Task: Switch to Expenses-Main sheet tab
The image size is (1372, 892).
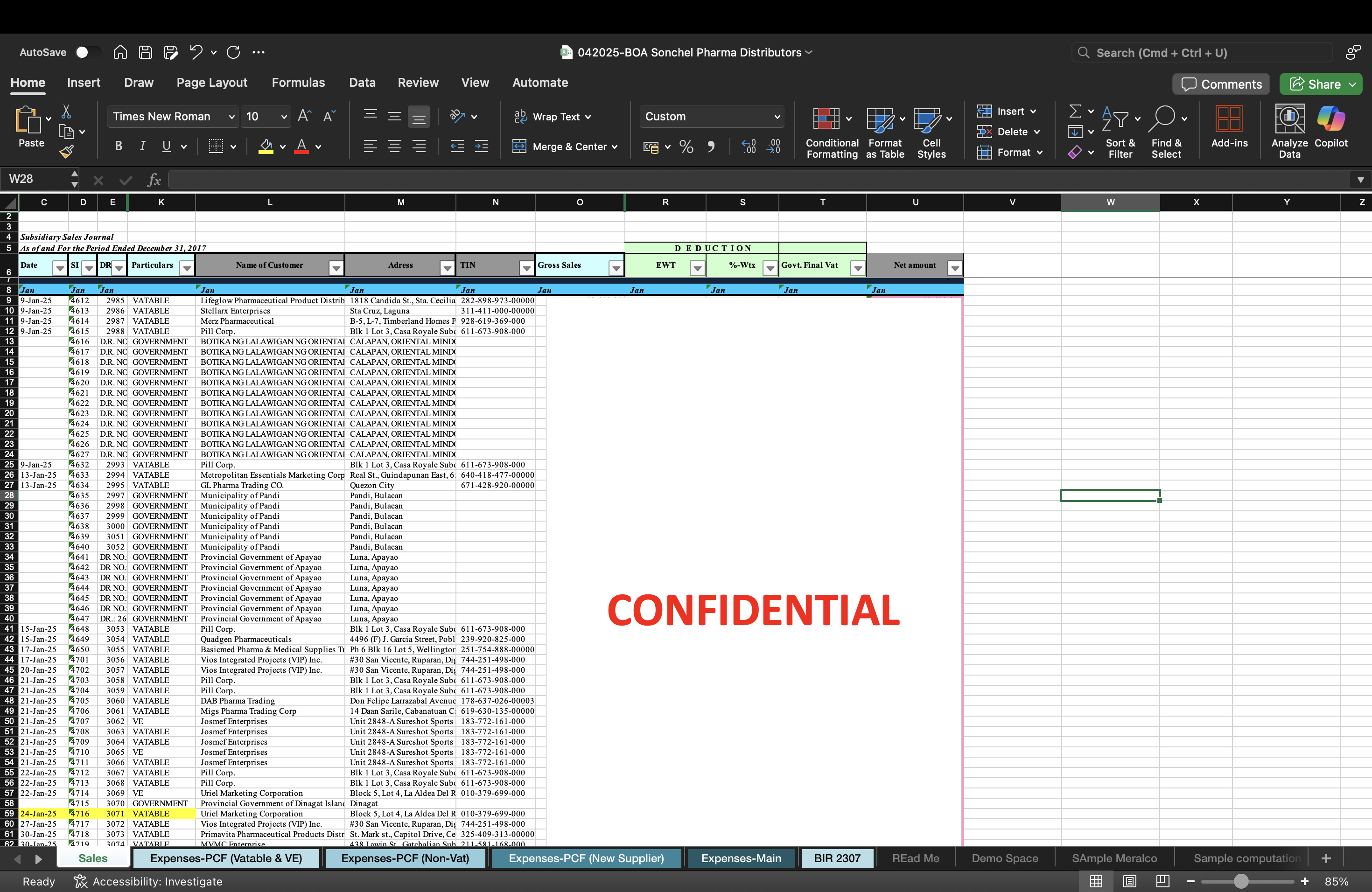Action: 741,858
